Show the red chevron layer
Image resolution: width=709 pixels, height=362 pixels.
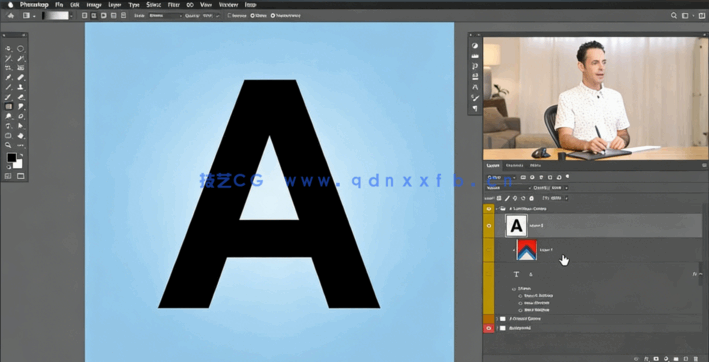click(488, 249)
